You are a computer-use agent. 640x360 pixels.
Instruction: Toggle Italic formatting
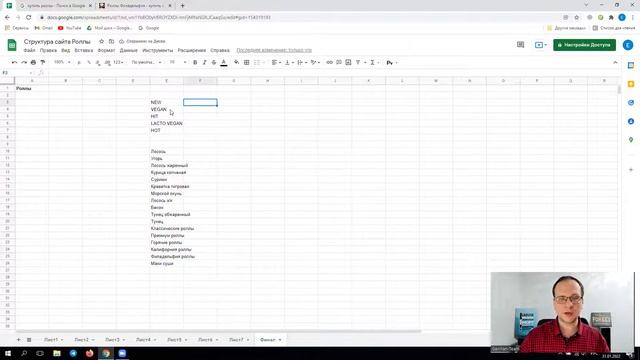click(204, 62)
